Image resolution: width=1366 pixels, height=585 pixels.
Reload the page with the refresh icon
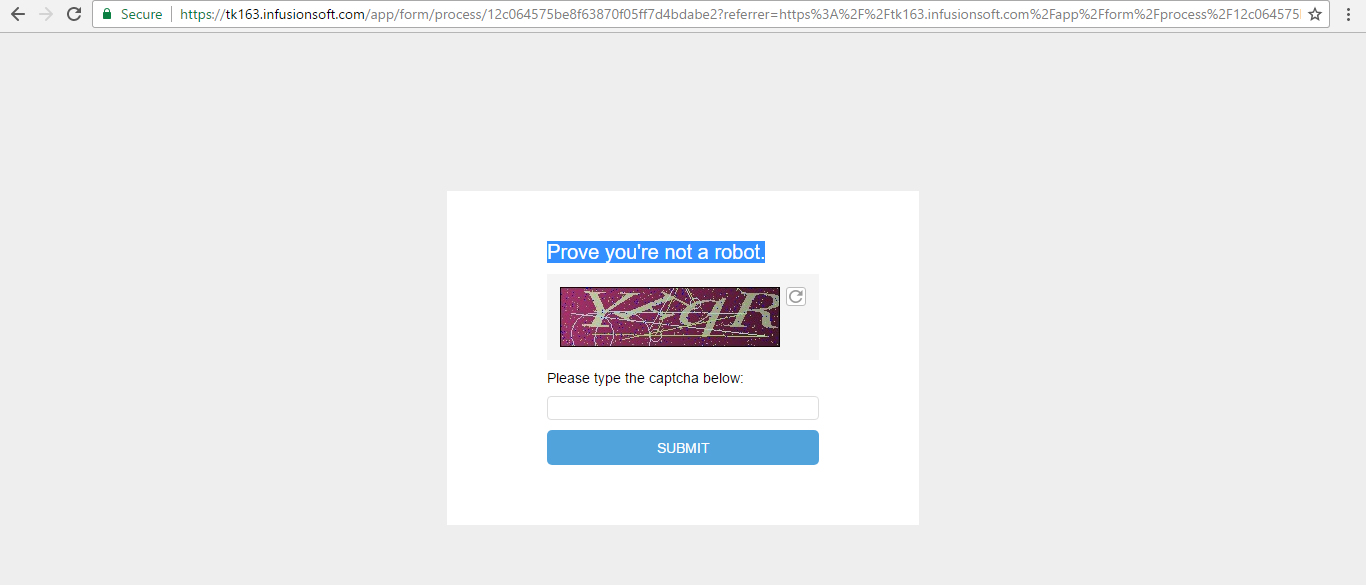(73, 14)
